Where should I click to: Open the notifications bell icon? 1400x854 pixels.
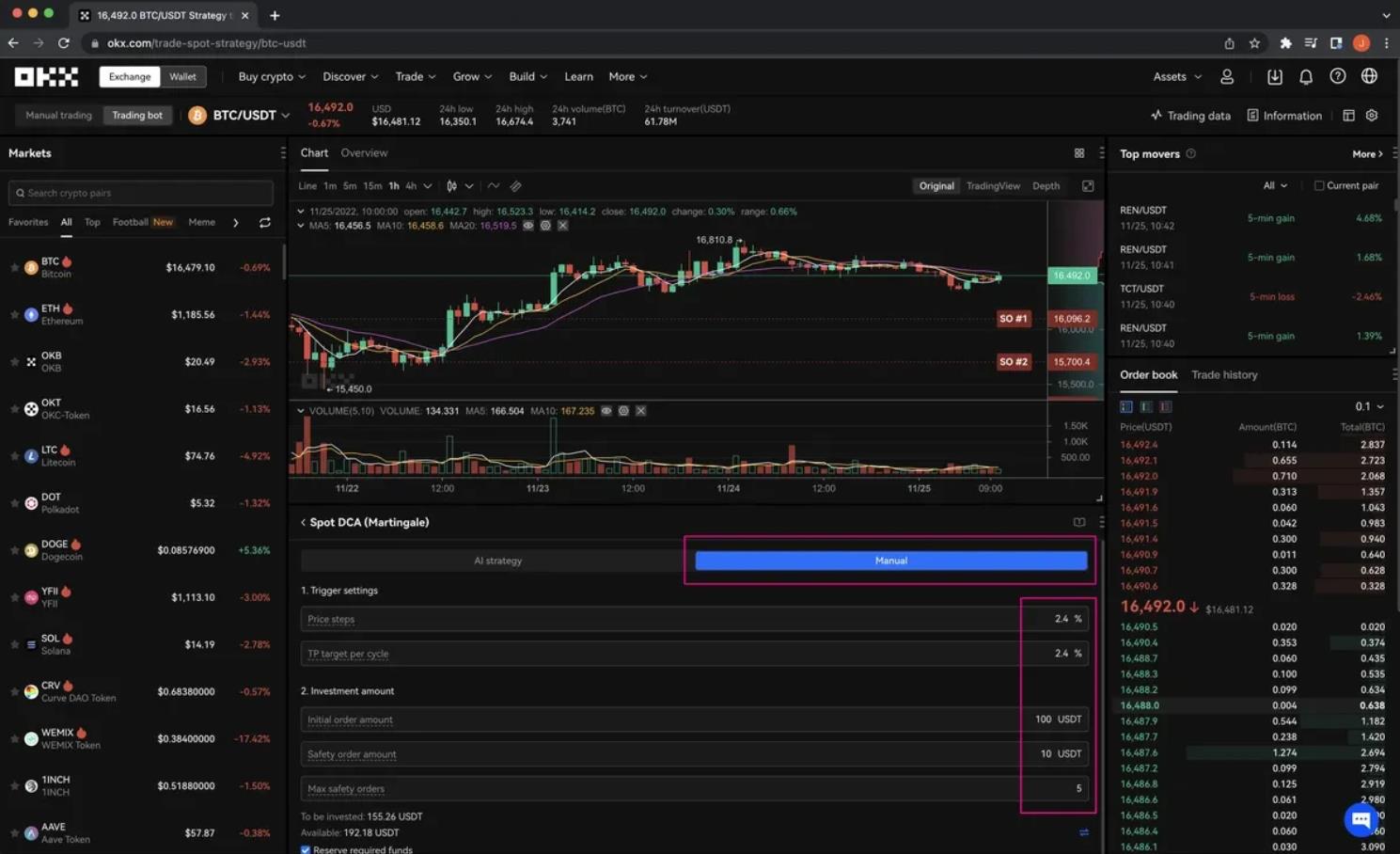point(1305,77)
